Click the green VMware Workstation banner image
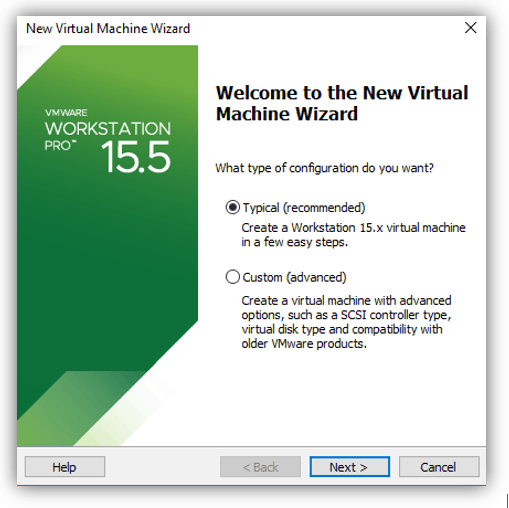 click(x=107, y=246)
